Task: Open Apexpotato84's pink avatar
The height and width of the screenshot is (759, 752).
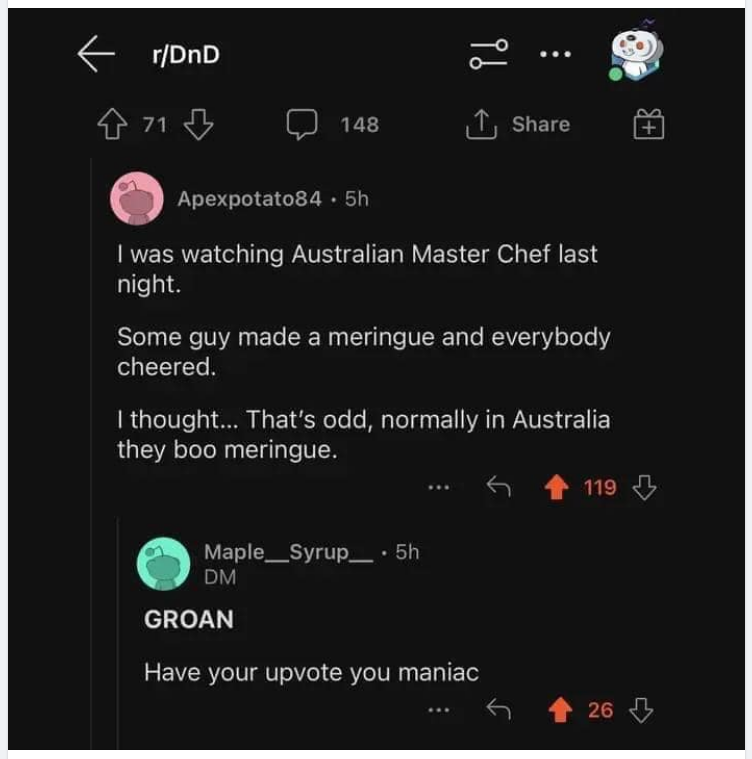Action: click(137, 198)
